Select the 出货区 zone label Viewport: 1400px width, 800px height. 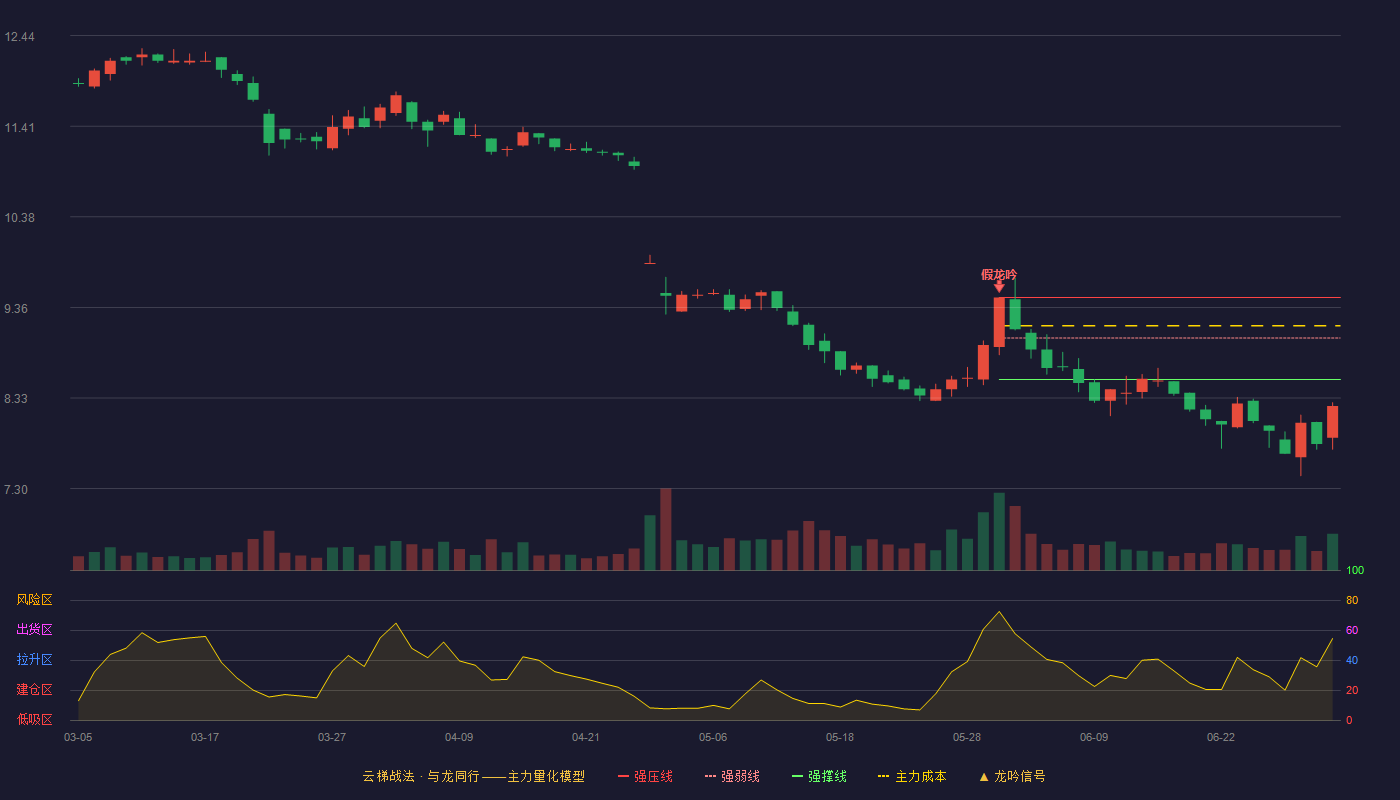[34, 630]
